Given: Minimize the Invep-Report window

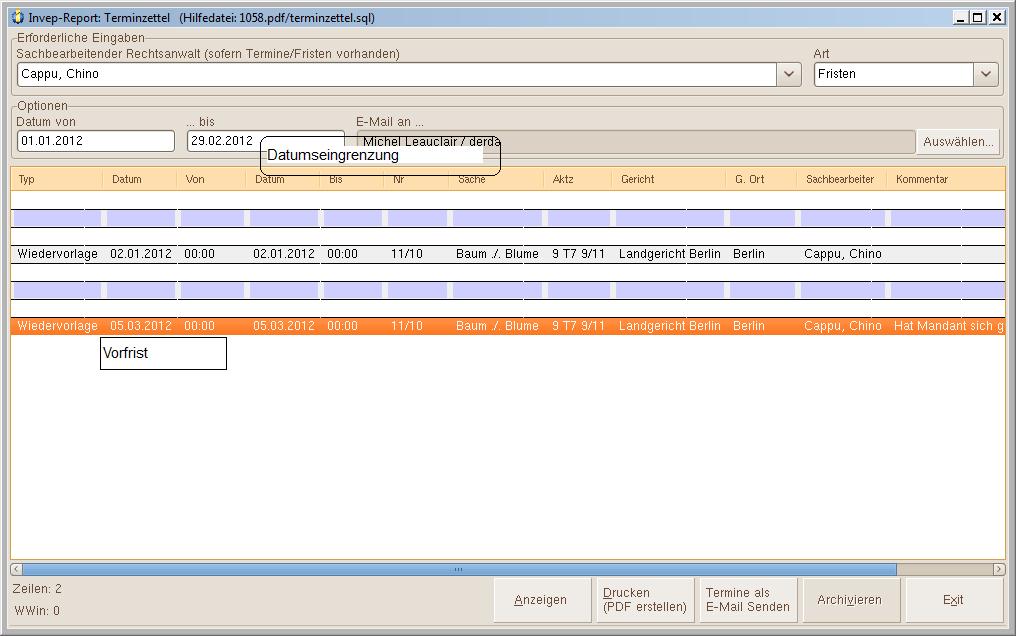Looking at the screenshot, I should click(961, 17).
